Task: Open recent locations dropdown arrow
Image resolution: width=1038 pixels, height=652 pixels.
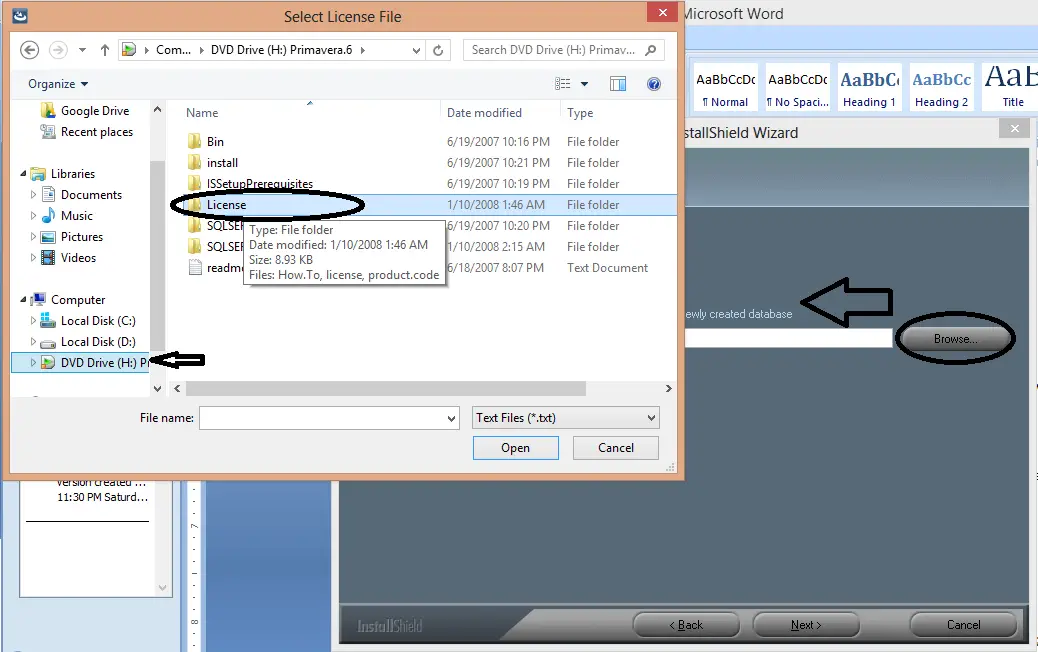Action: (x=82, y=50)
